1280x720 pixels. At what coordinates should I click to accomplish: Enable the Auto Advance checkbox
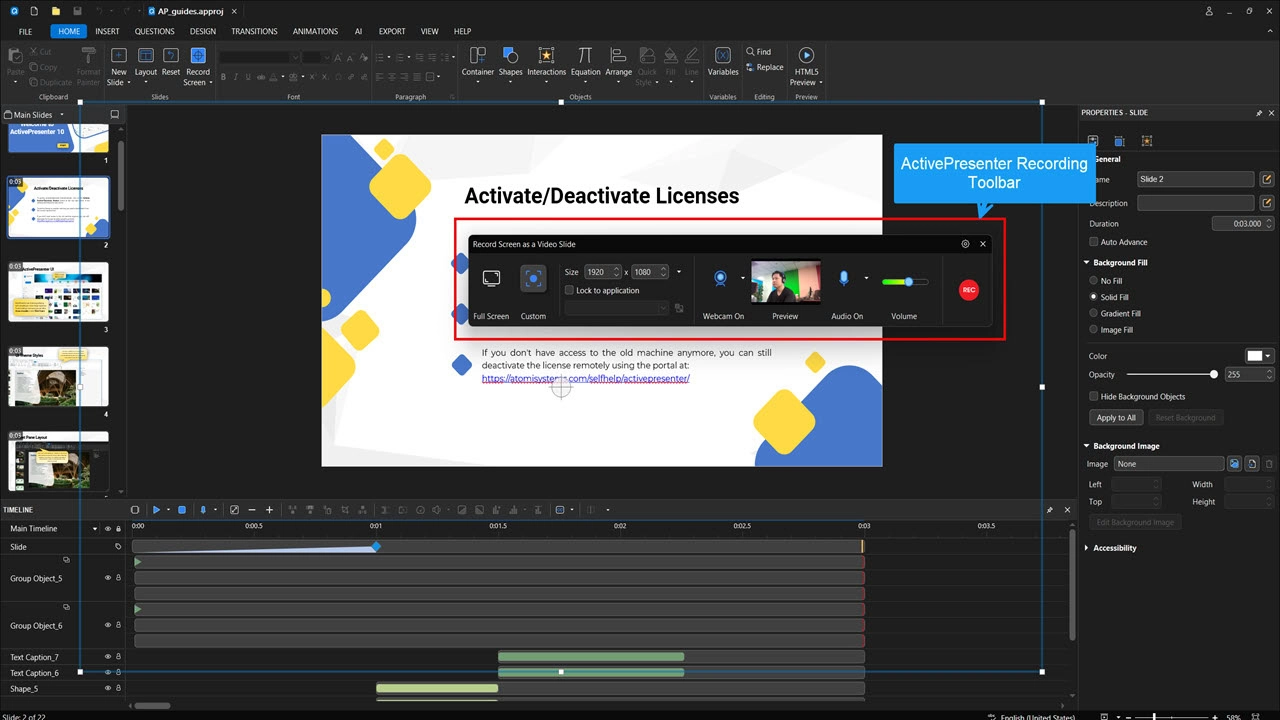pyautogui.click(x=1093, y=242)
